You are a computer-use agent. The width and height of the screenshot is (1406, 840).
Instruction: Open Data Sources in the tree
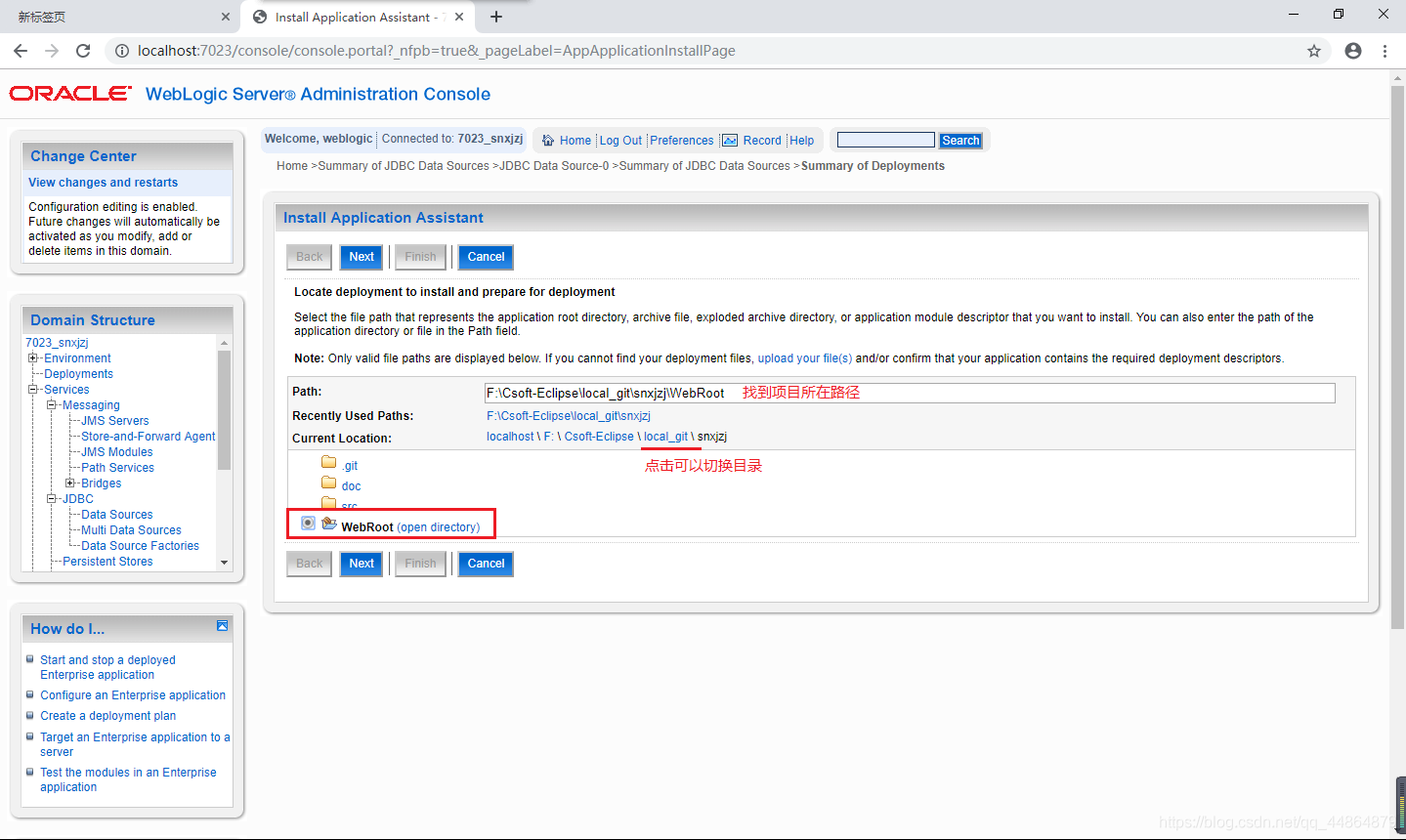coord(117,515)
